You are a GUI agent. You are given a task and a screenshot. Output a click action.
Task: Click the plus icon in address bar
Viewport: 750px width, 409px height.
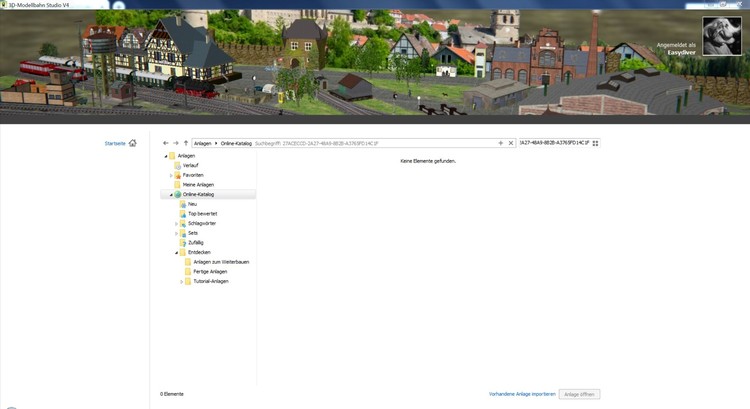point(500,143)
